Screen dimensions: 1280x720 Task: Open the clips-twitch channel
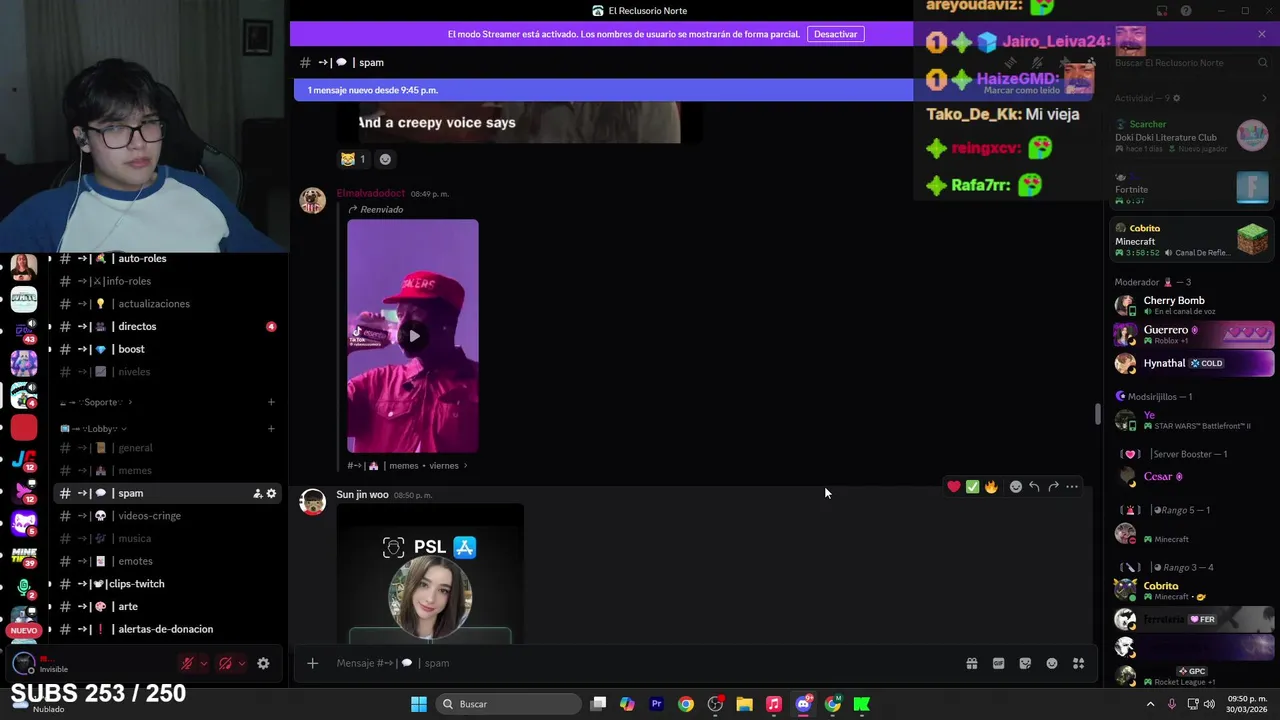point(166,584)
